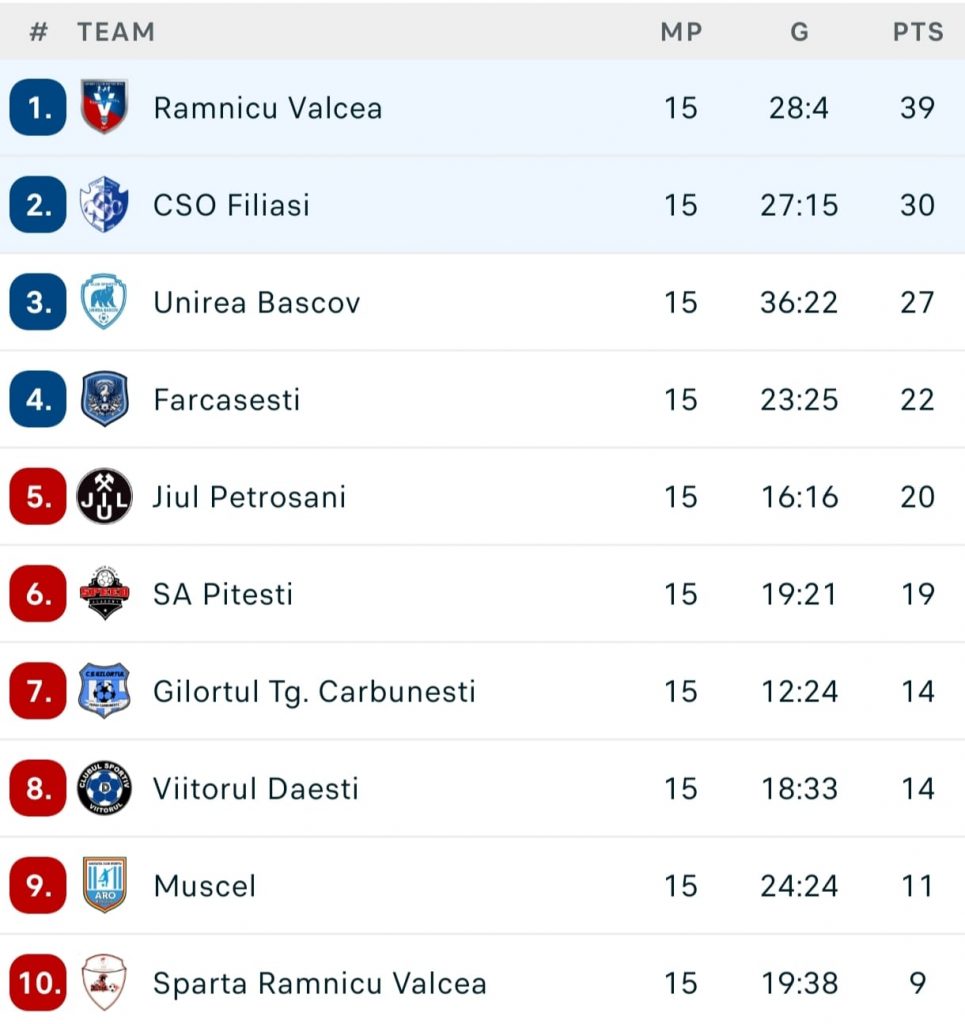This screenshot has height=1024, width=965.
Task: Click the Viitorul Daesti round emblem
Action: 104,788
